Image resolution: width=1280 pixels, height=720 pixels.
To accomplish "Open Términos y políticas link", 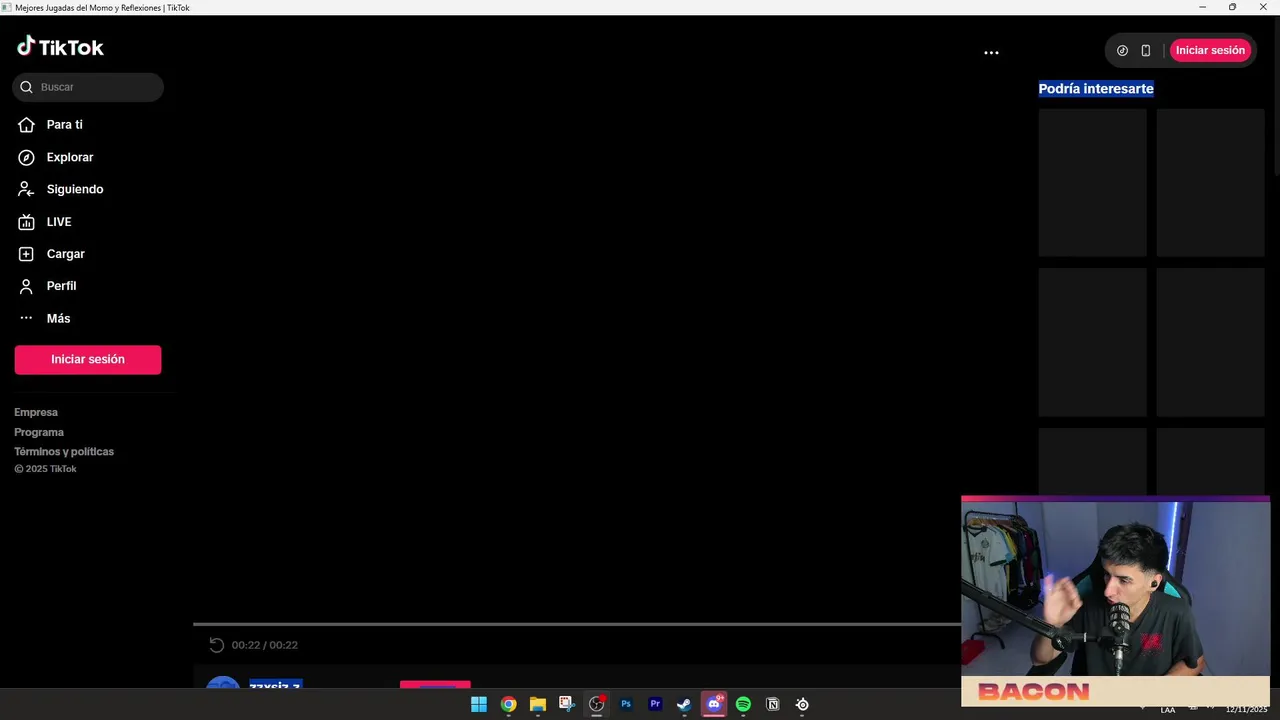I will click(64, 451).
